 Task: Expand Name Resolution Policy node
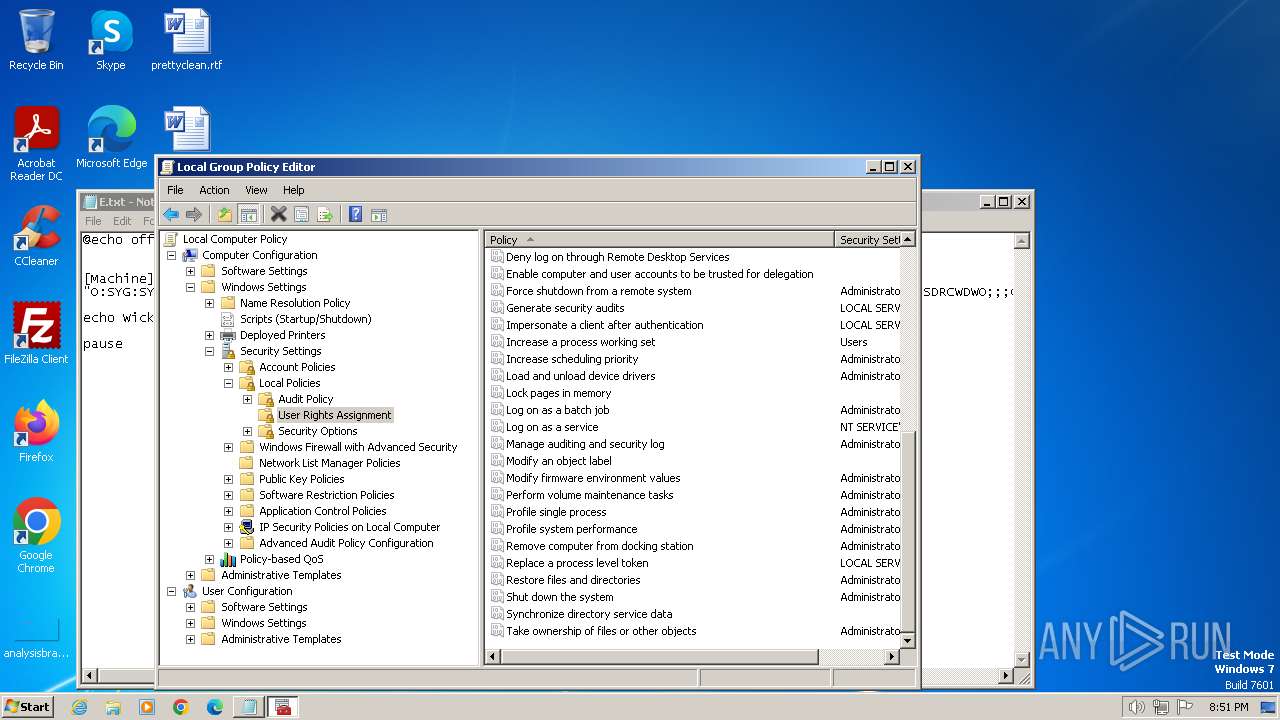click(209, 303)
